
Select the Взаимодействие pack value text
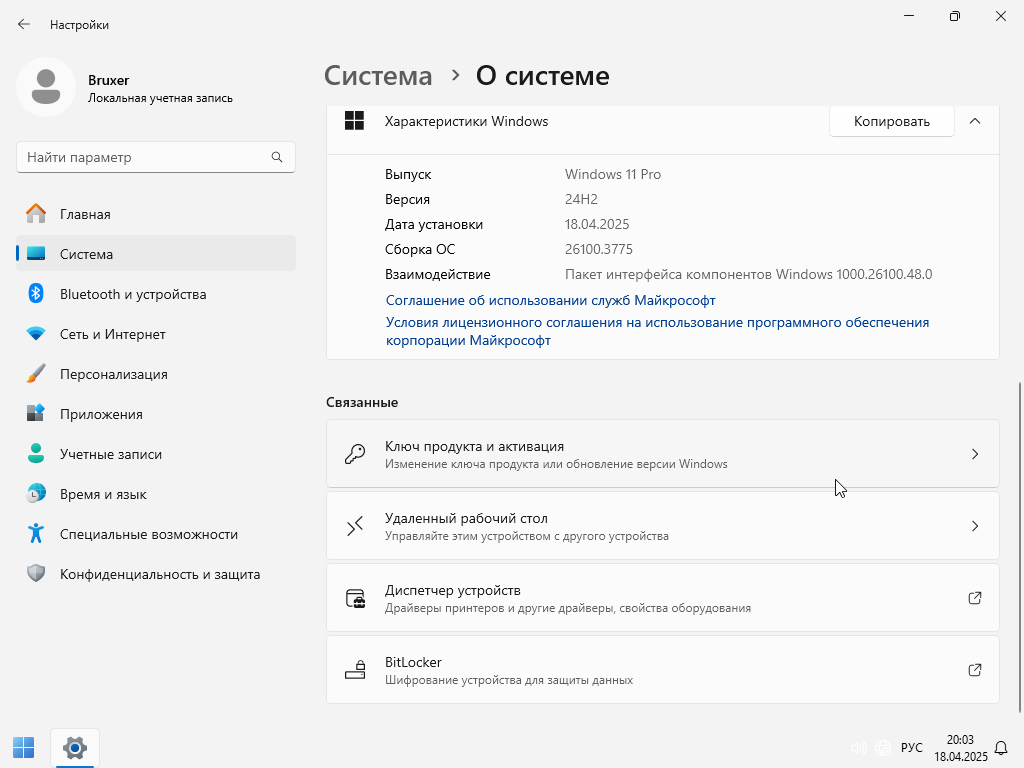coord(748,274)
